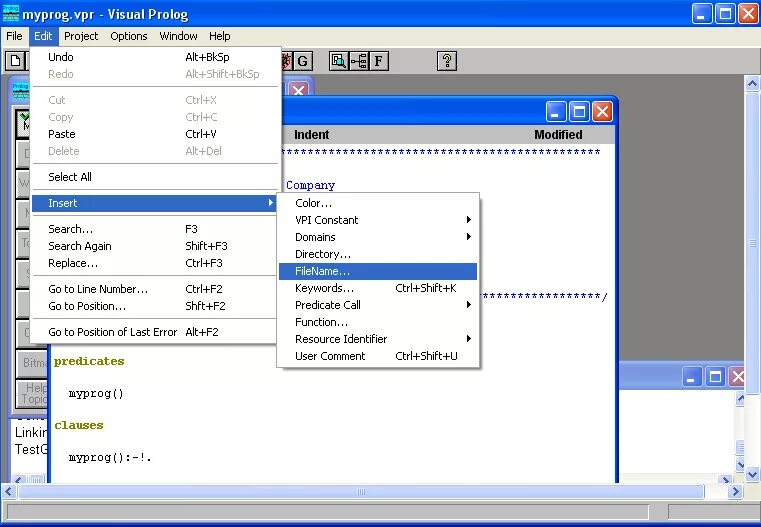Viewport: 761px width, 527px height.
Task: Click the F toolbar button
Action: pyautogui.click(x=379, y=61)
